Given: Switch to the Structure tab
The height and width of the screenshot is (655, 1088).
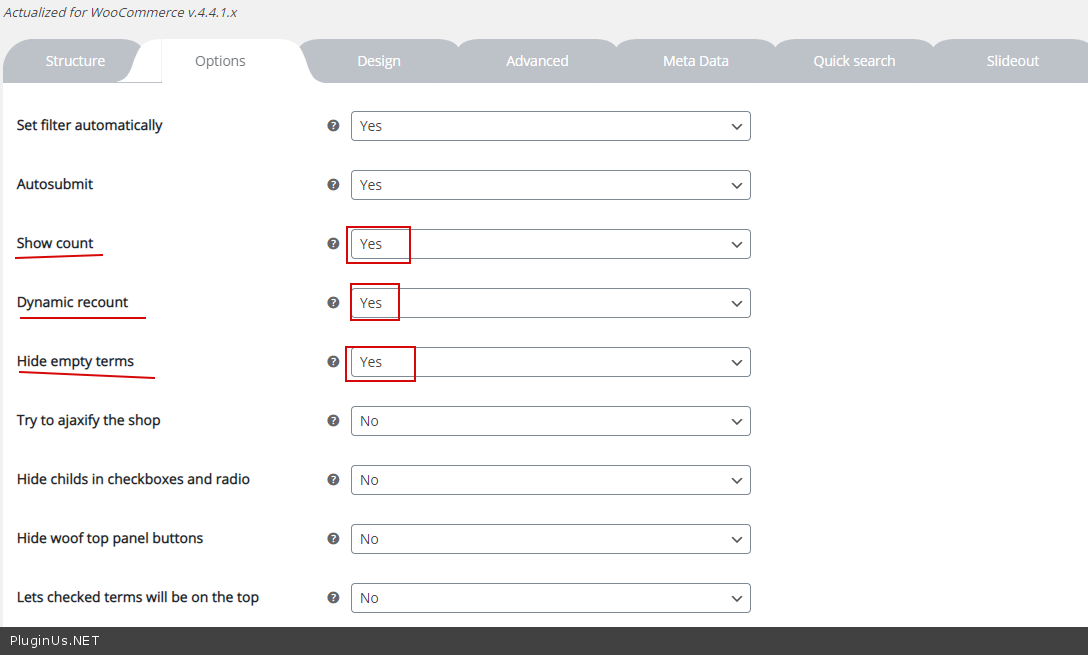Looking at the screenshot, I should 75,61.
